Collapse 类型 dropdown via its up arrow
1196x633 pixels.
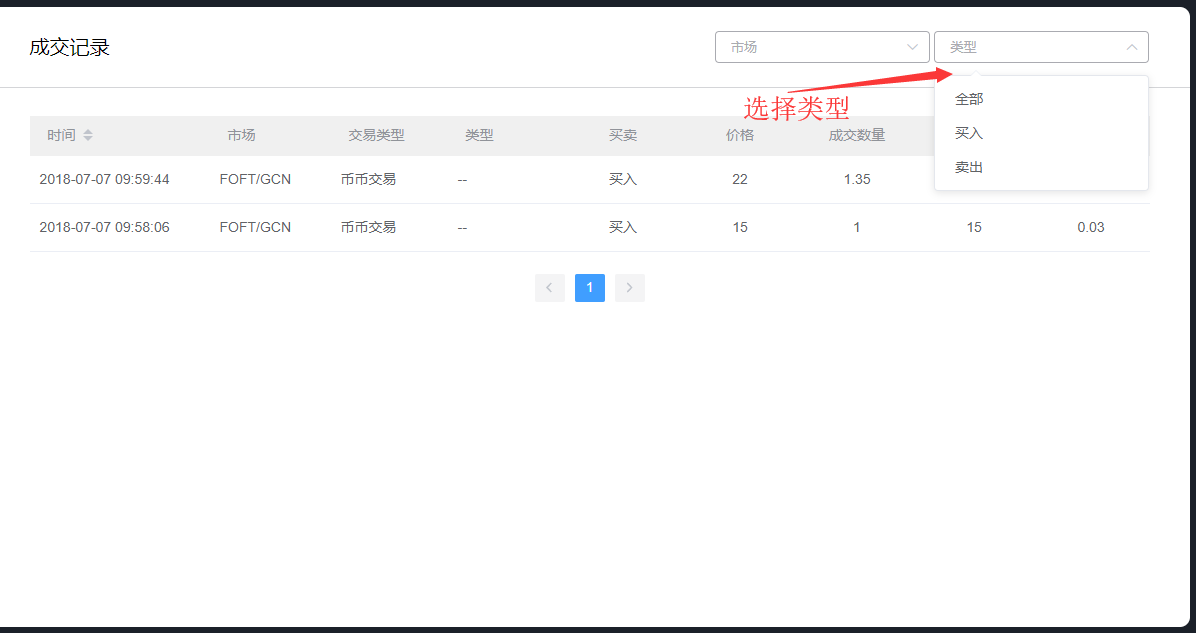pos(1131,47)
